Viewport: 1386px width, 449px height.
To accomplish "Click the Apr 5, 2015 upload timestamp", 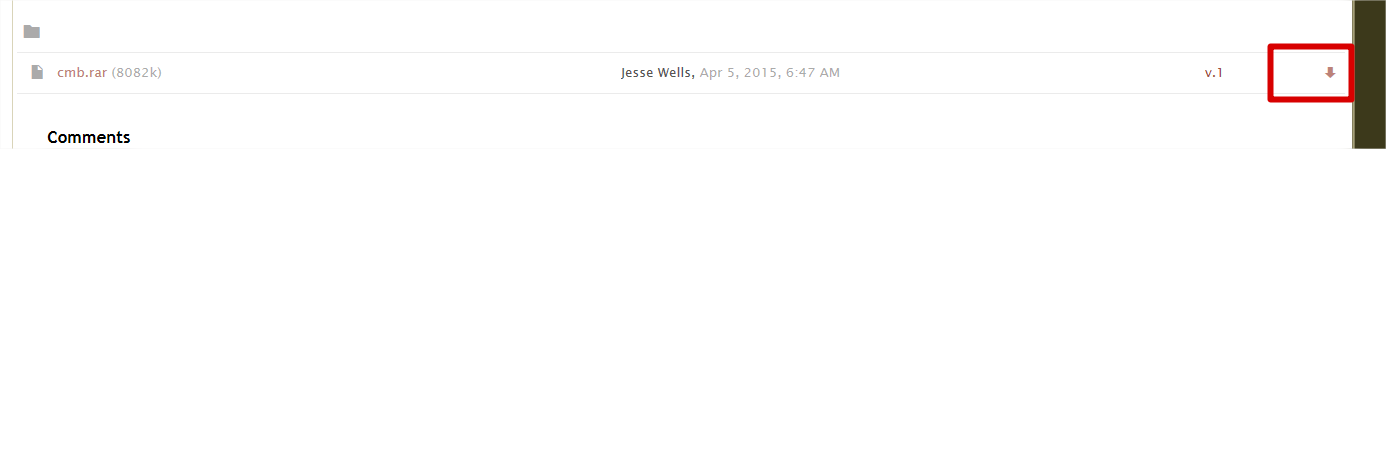I will (x=770, y=73).
